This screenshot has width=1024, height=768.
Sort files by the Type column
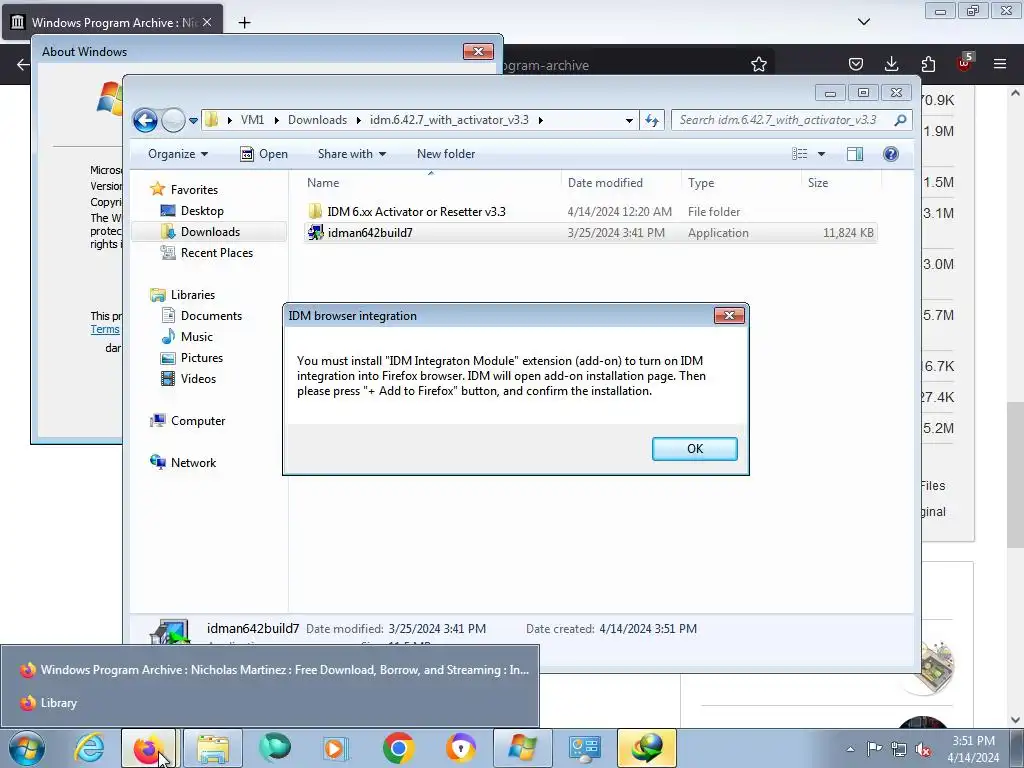click(x=741, y=183)
